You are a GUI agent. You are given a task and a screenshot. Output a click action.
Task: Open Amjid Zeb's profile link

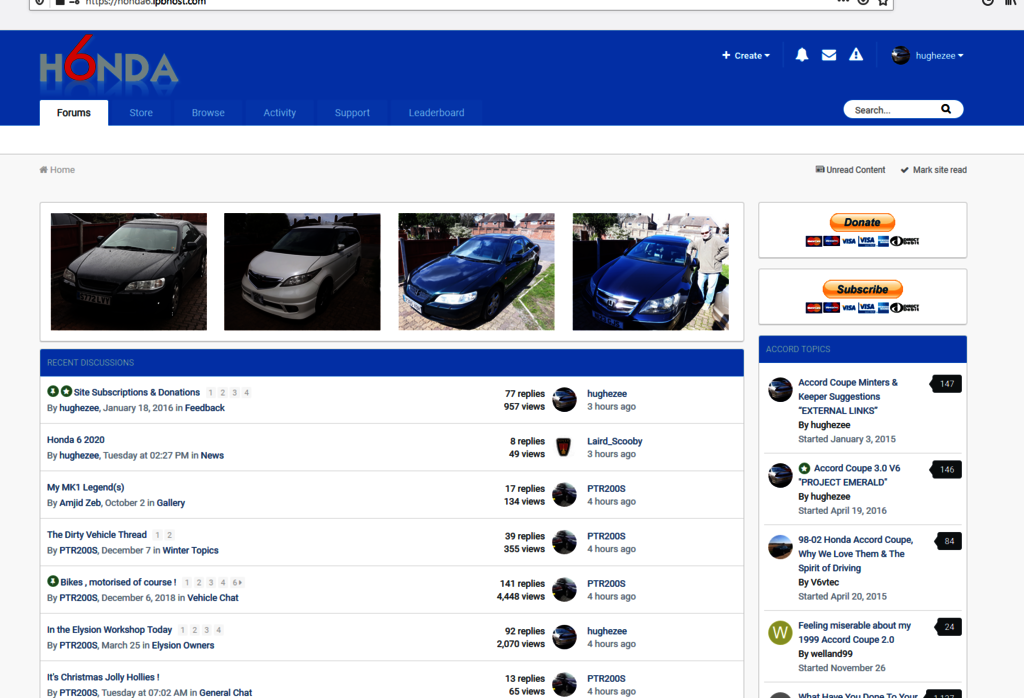(80, 503)
